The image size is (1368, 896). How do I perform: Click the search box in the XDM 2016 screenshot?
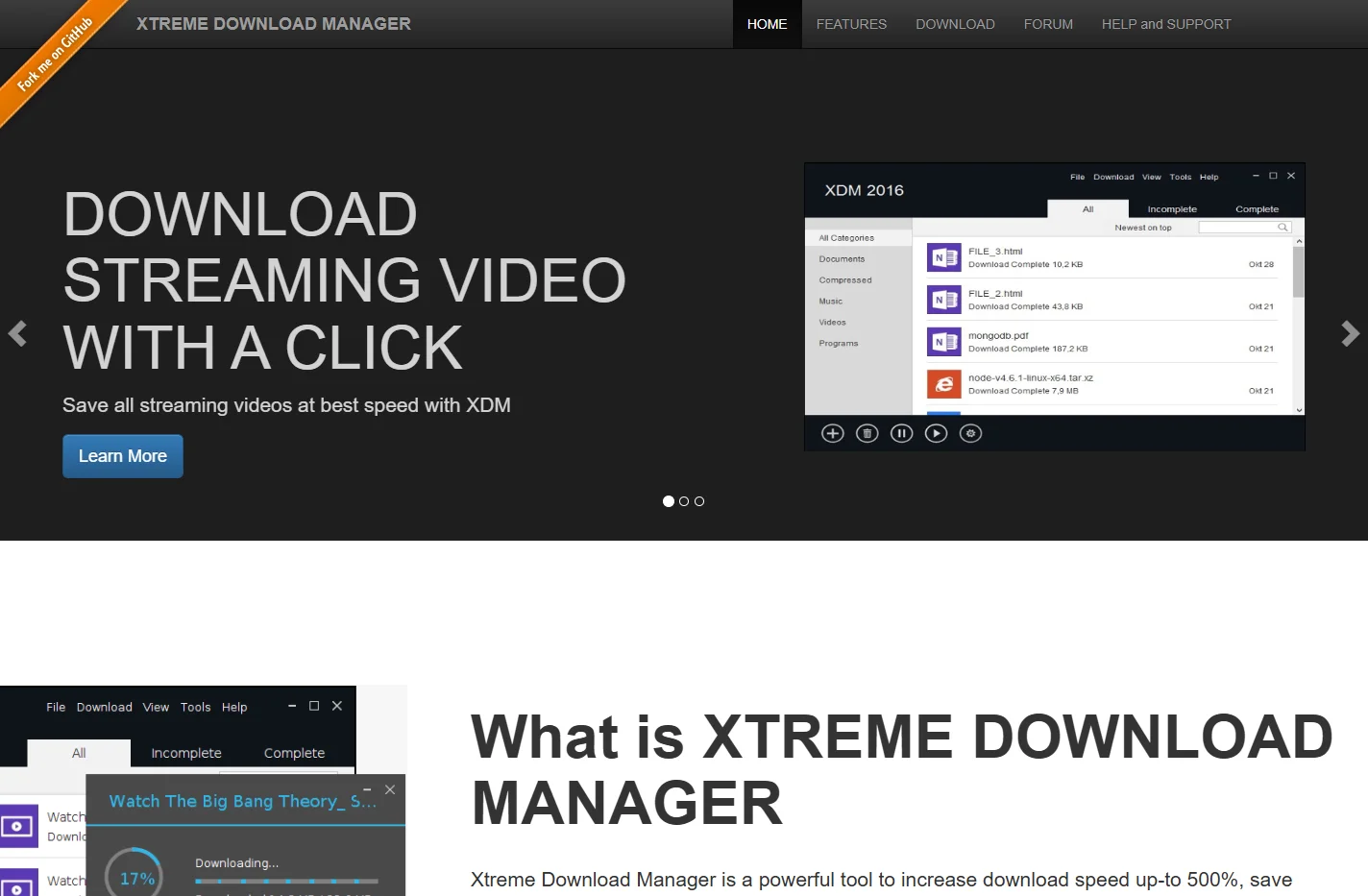(x=1244, y=228)
